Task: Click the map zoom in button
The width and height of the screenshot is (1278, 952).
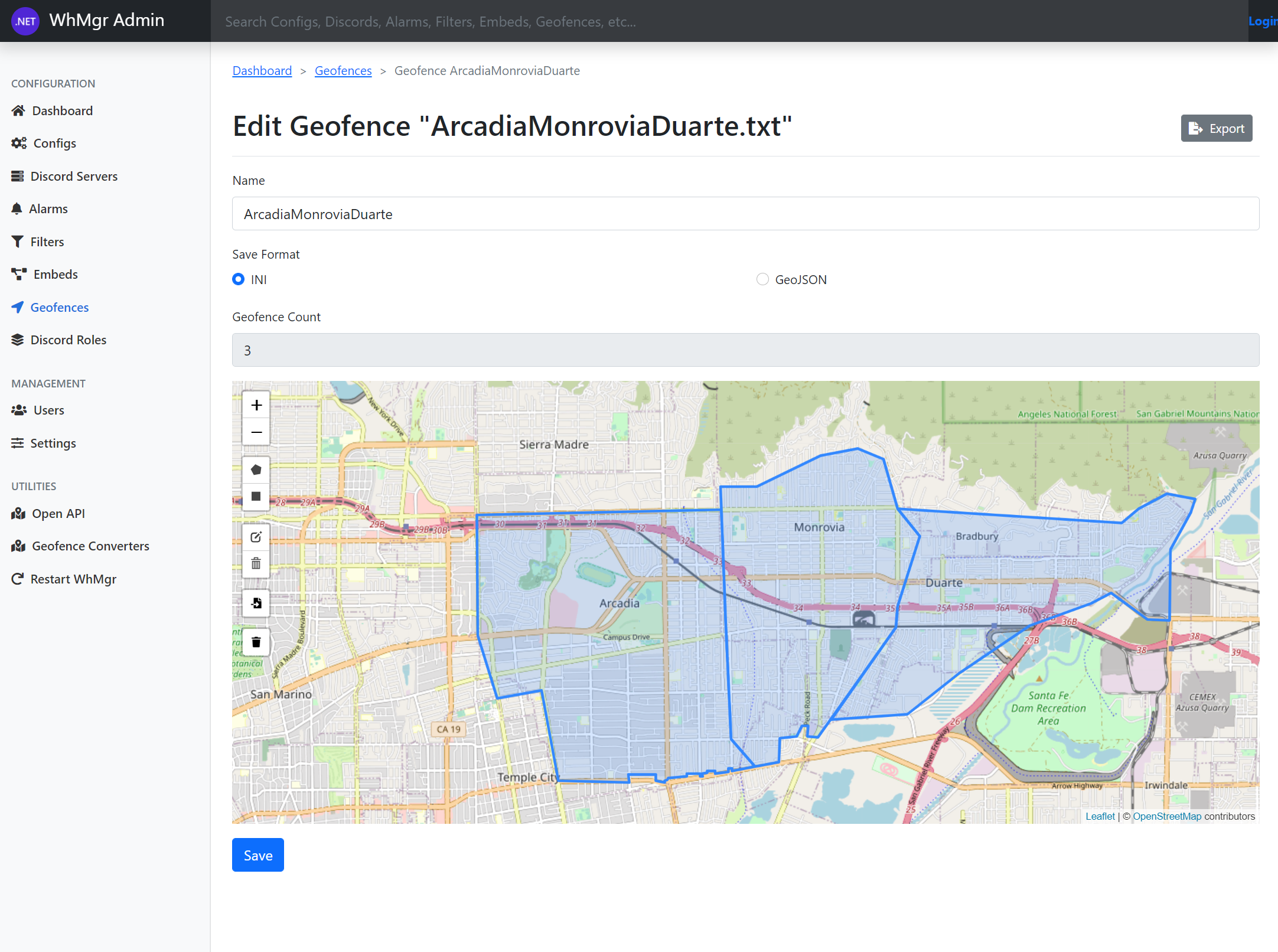Action: [x=256, y=405]
